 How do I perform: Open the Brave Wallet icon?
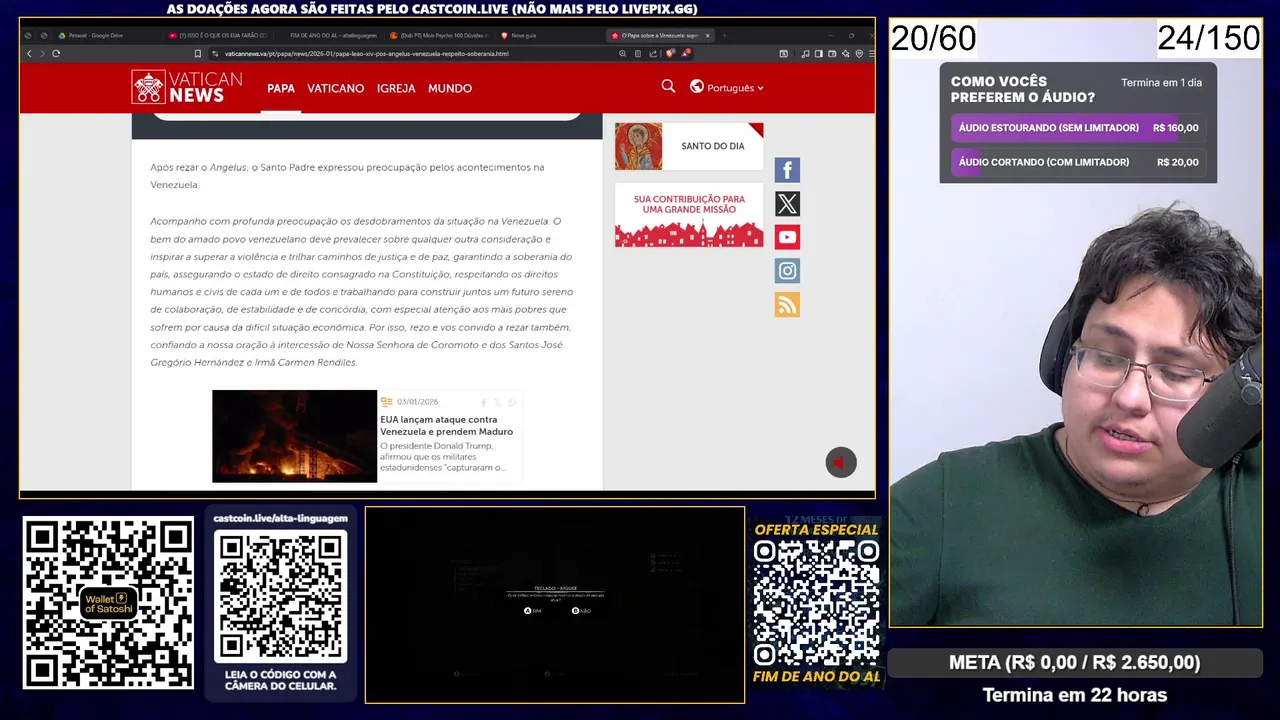832,53
